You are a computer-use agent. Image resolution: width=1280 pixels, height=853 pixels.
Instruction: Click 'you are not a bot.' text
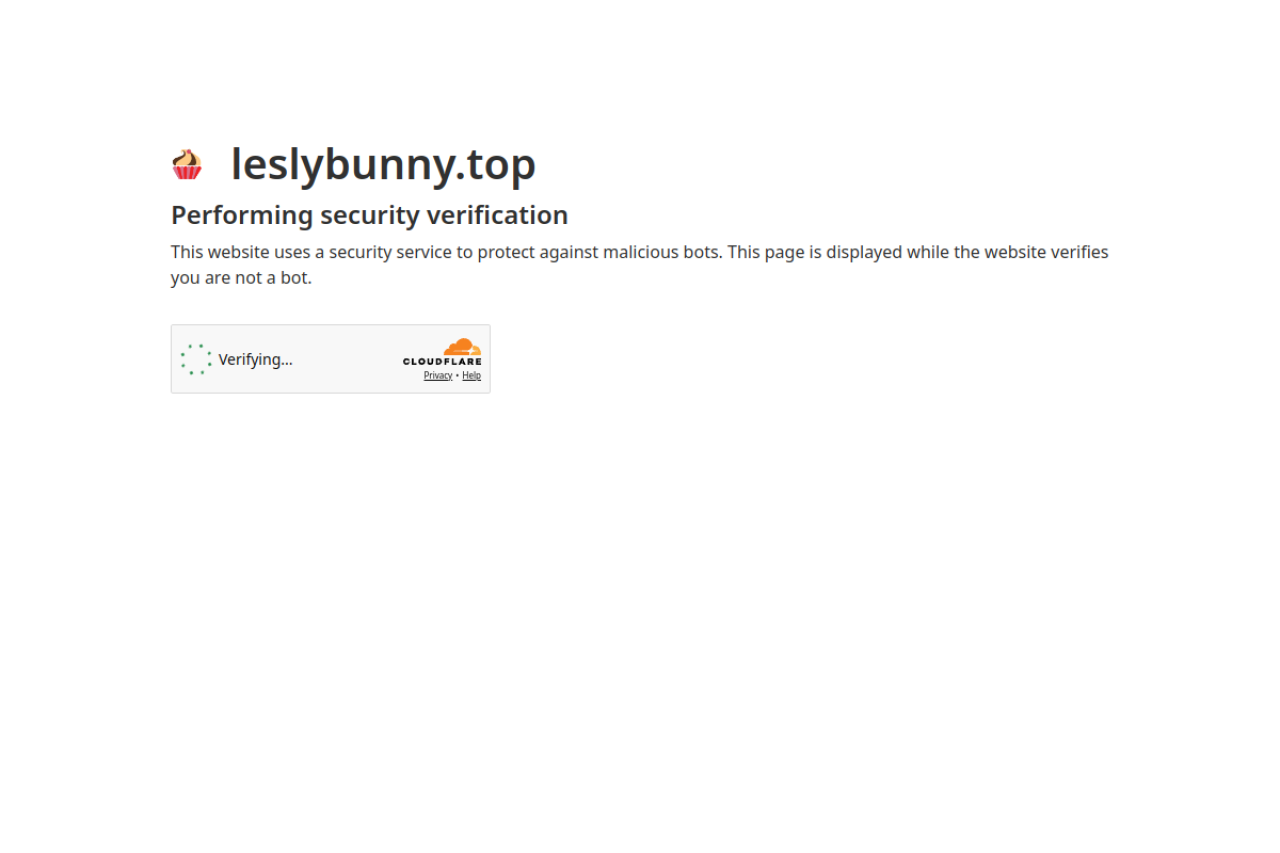tap(241, 278)
